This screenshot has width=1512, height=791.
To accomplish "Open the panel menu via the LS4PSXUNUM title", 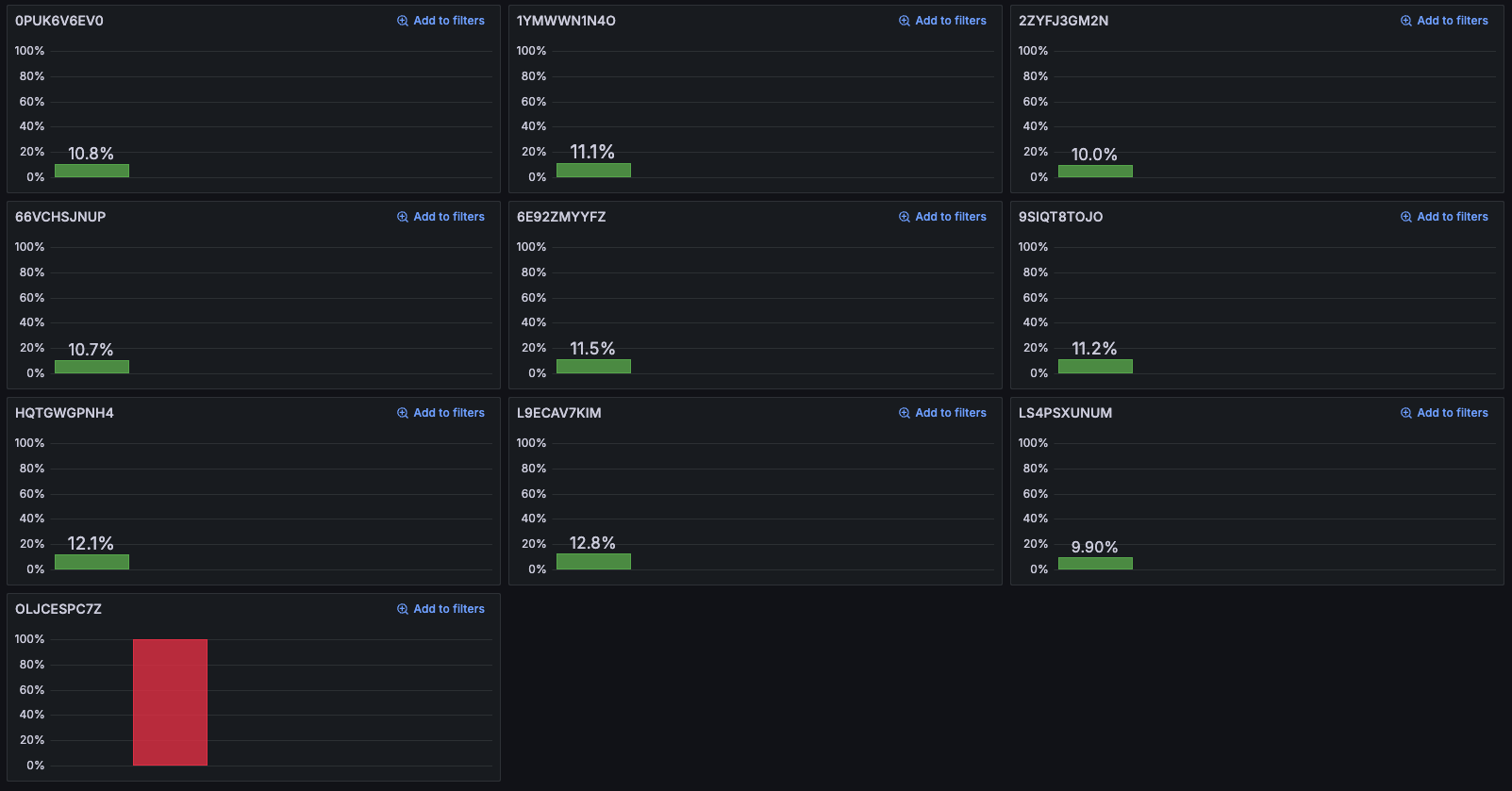I will (1065, 412).
